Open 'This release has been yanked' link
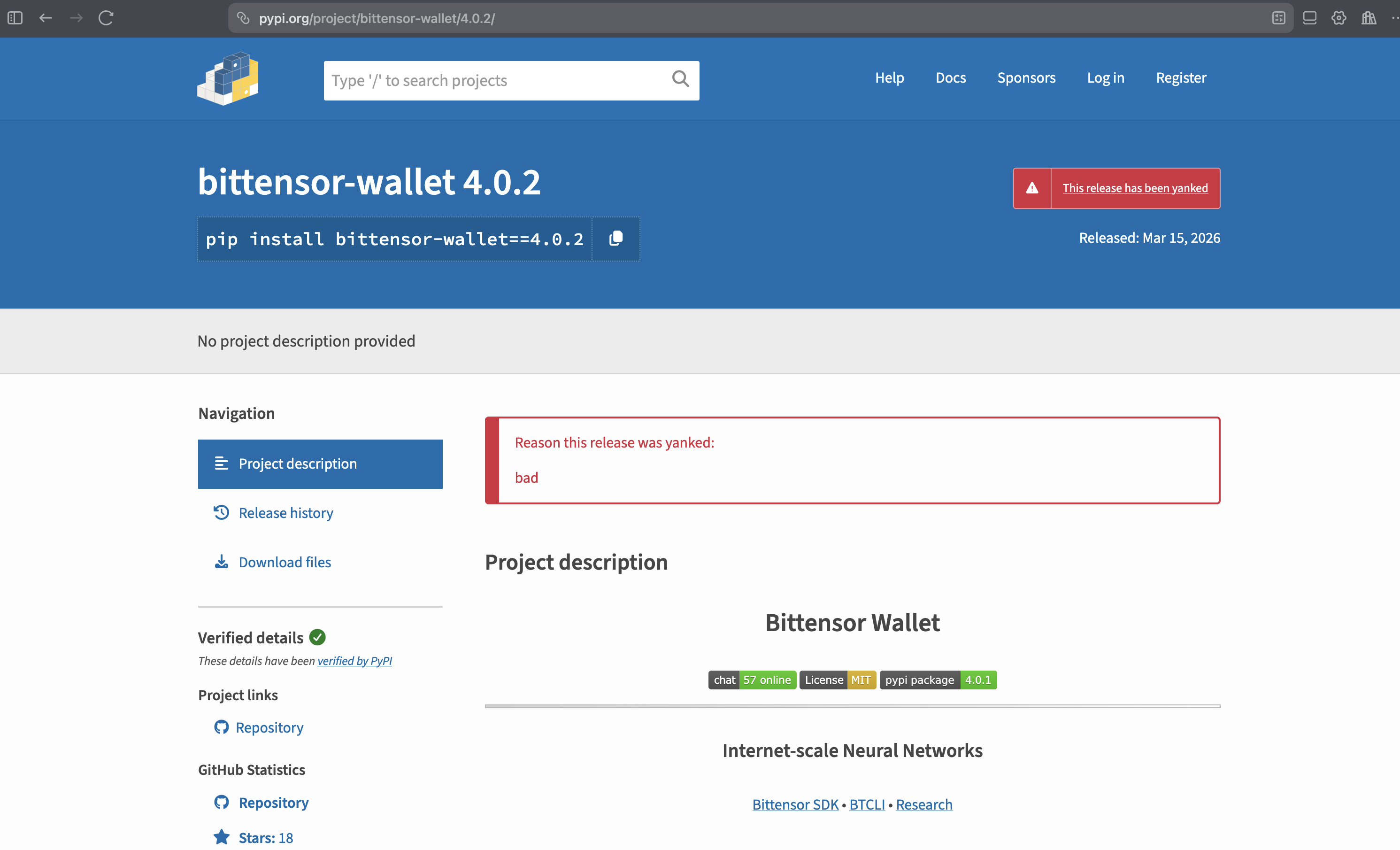The image size is (1400, 850). click(x=1135, y=188)
